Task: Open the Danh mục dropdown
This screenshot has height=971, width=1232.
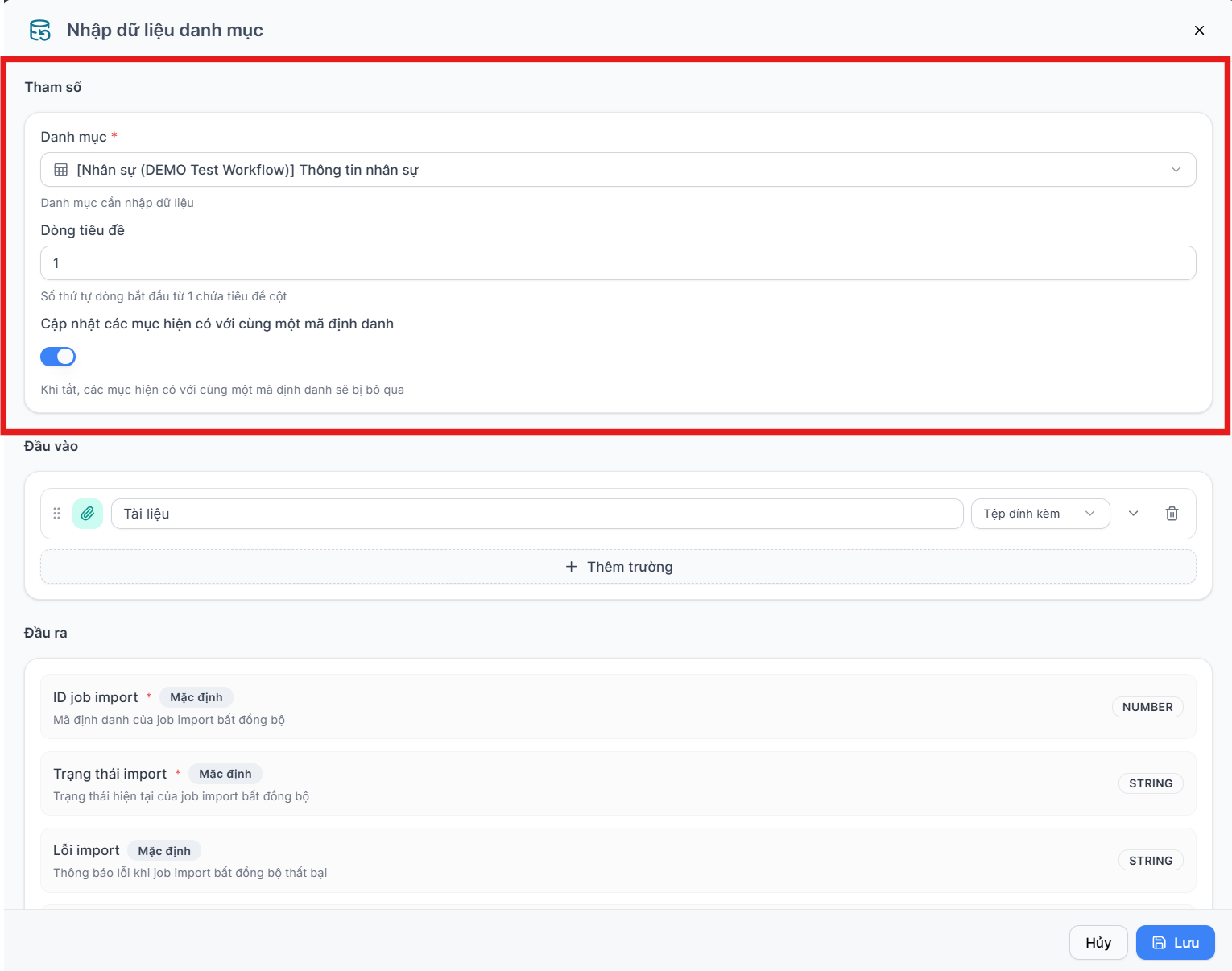Action: (x=618, y=170)
